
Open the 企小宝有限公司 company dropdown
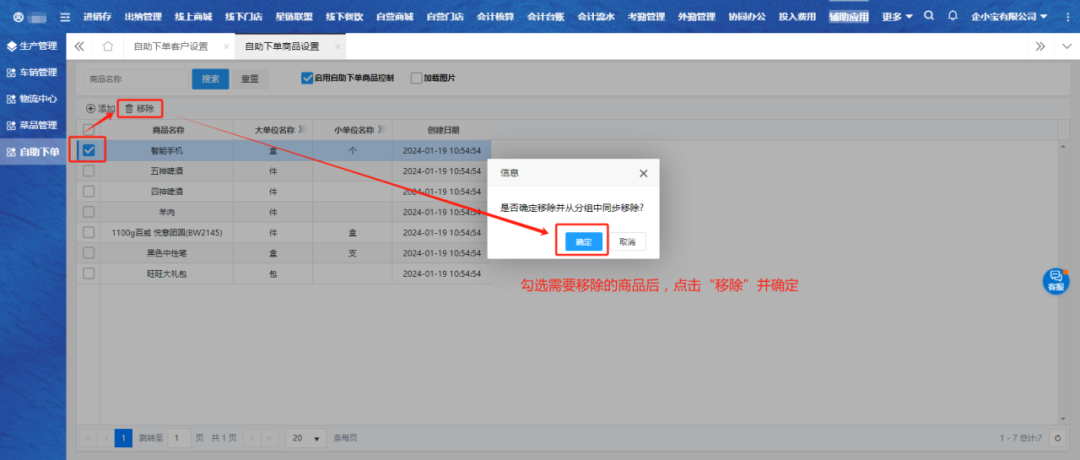tap(1008, 16)
